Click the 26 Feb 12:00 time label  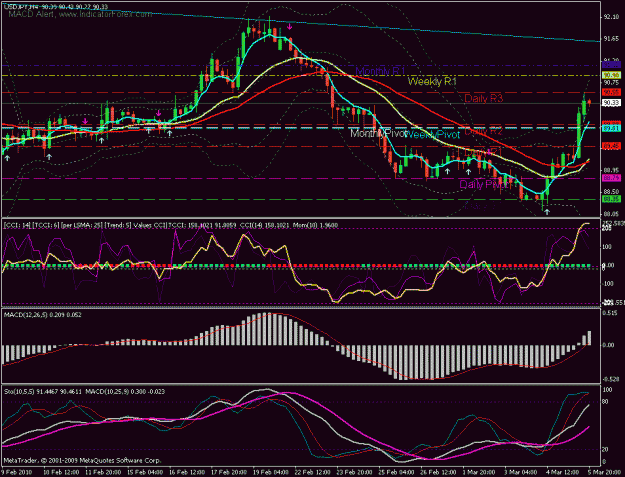[438, 472]
